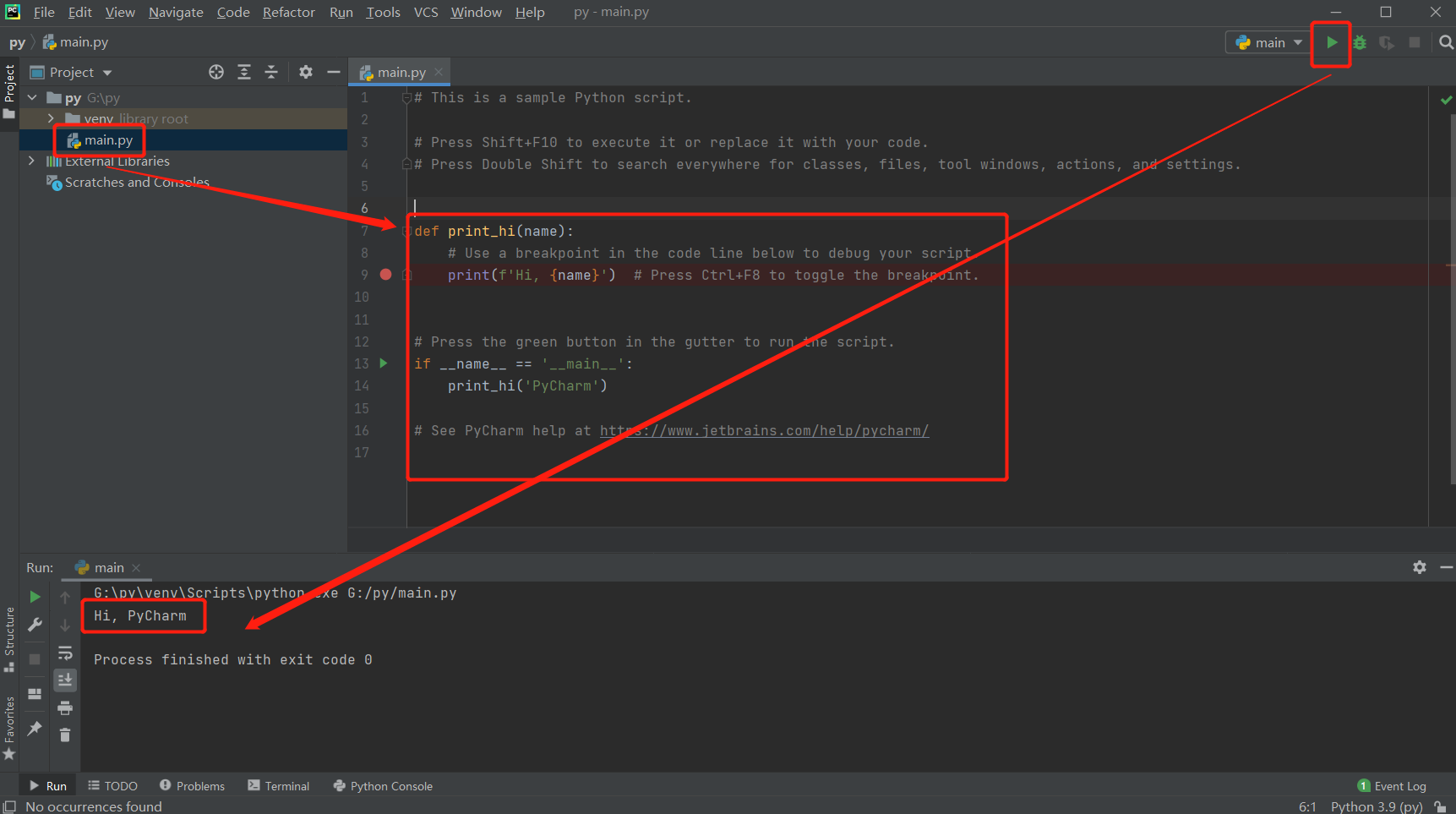Image resolution: width=1456 pixels, height=814 pixels.
Task: Toggle soft-wrap in Run console
Action: (x=65, y=653)
